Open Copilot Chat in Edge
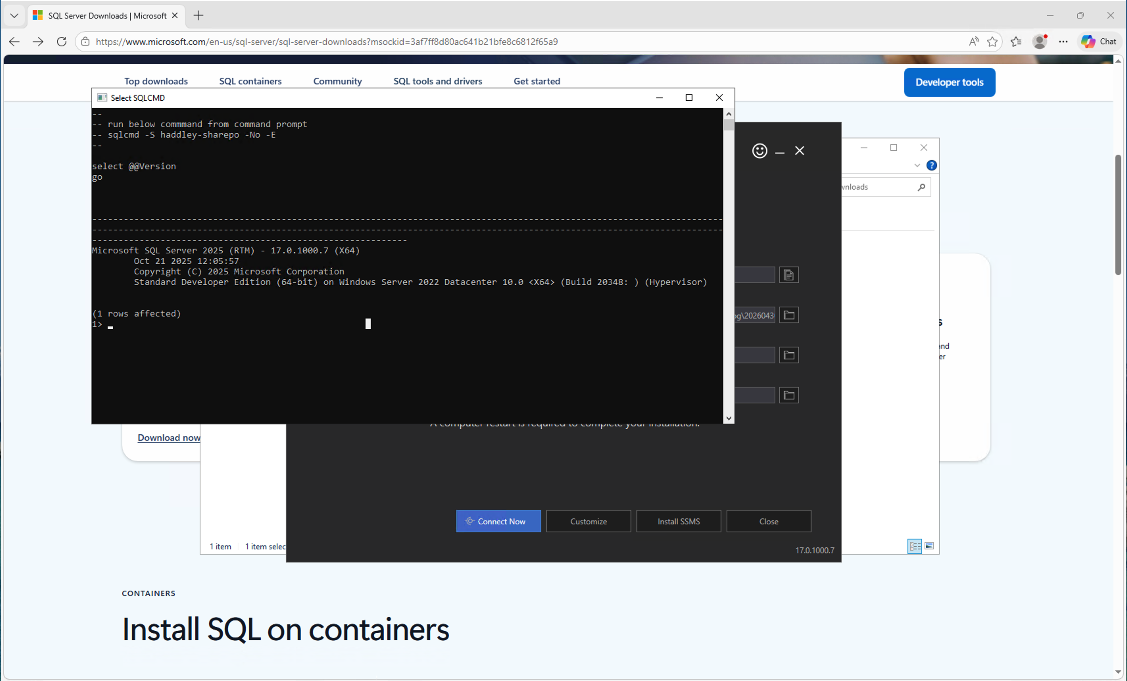1127x681 pixels. coord(1098,42)
